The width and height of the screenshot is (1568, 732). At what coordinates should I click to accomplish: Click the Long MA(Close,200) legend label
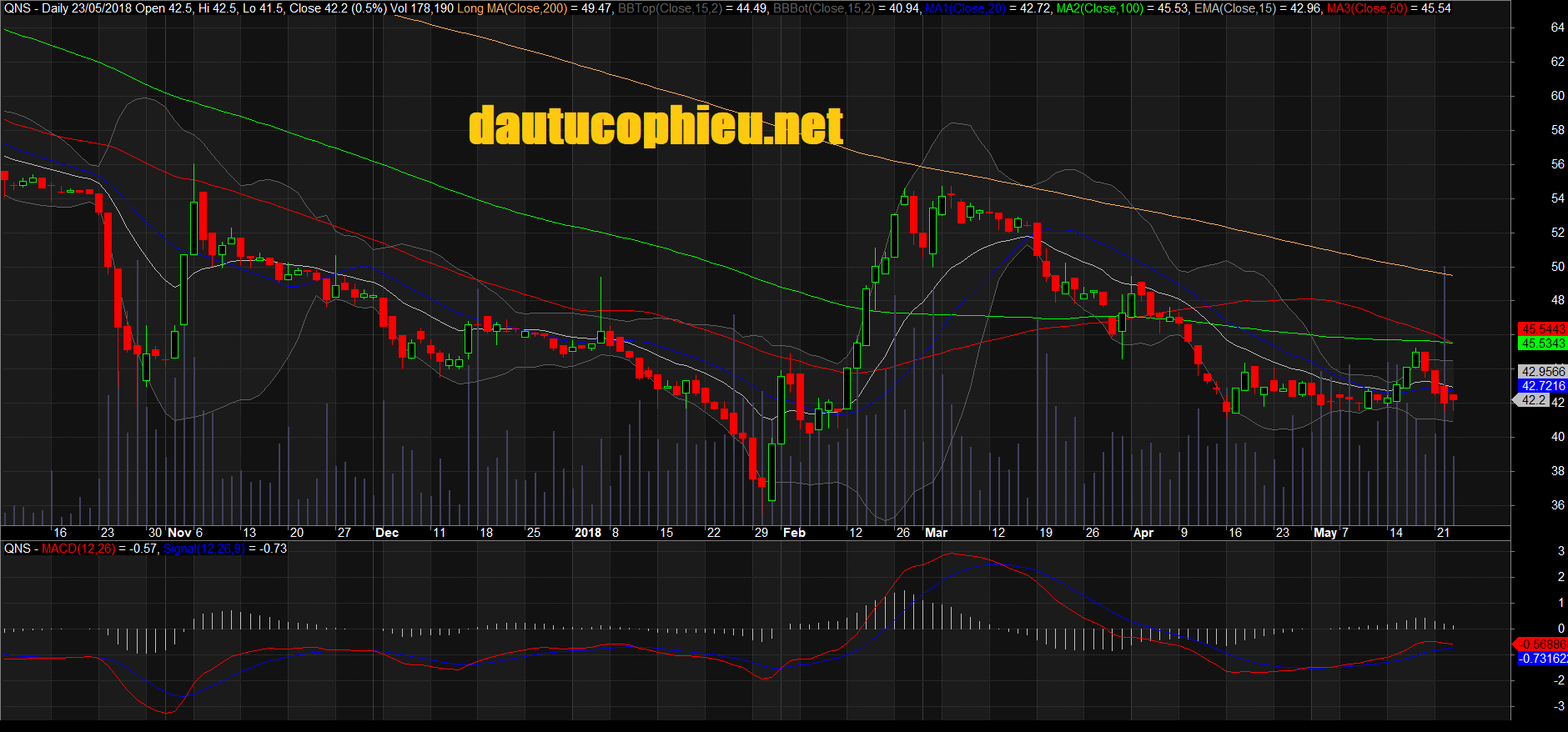pyautogui.click(x=512, y=8)
